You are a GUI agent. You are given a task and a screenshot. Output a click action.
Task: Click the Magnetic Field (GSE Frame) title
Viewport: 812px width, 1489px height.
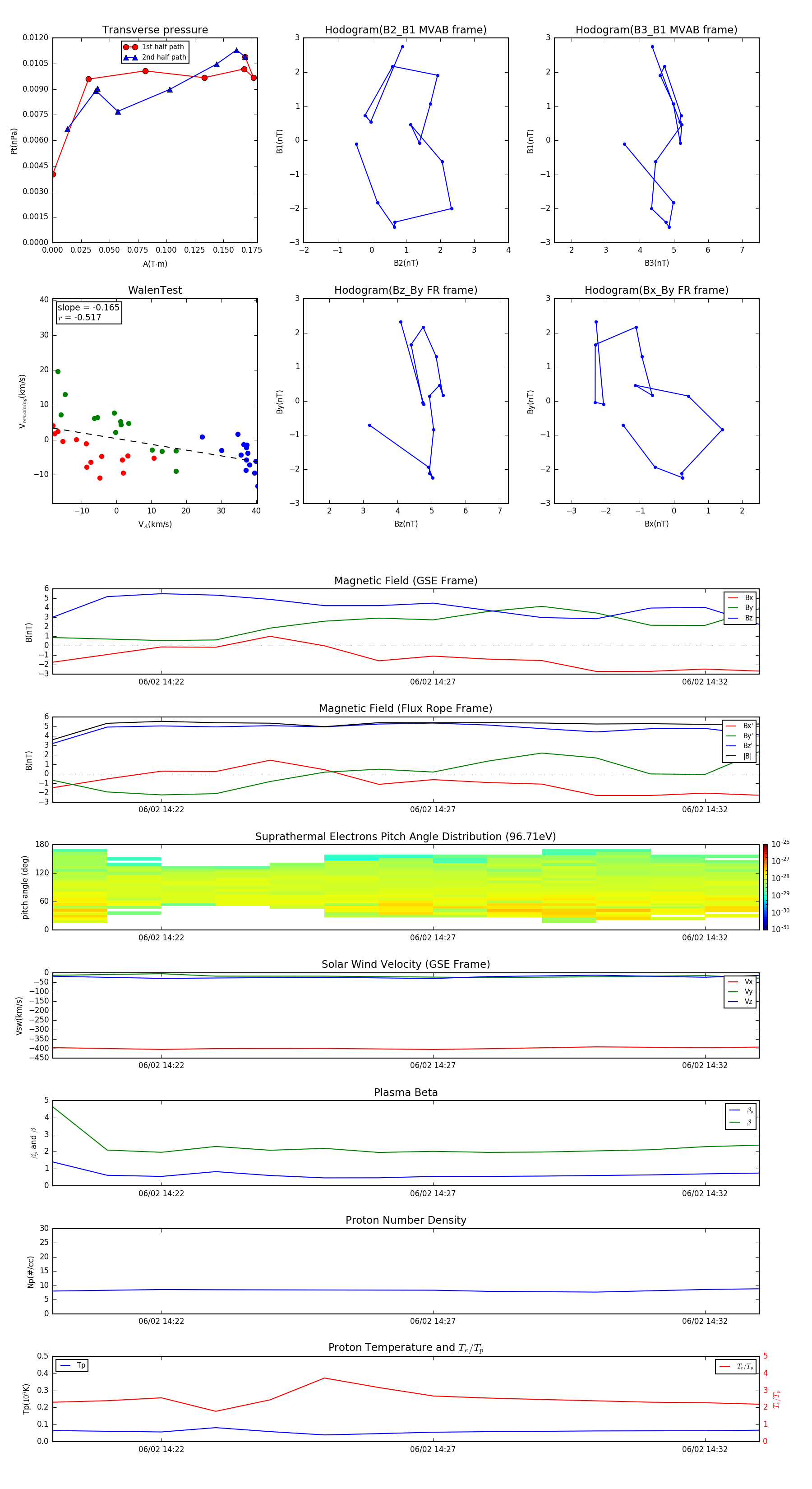406,581
